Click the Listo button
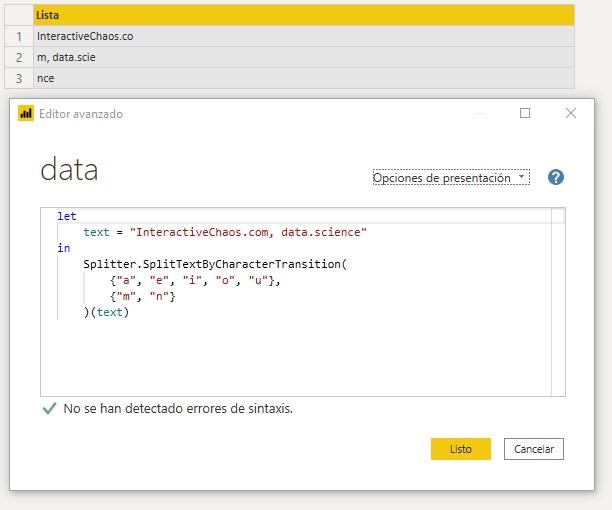This screenshot has width=612, height=510. point(461,449)
